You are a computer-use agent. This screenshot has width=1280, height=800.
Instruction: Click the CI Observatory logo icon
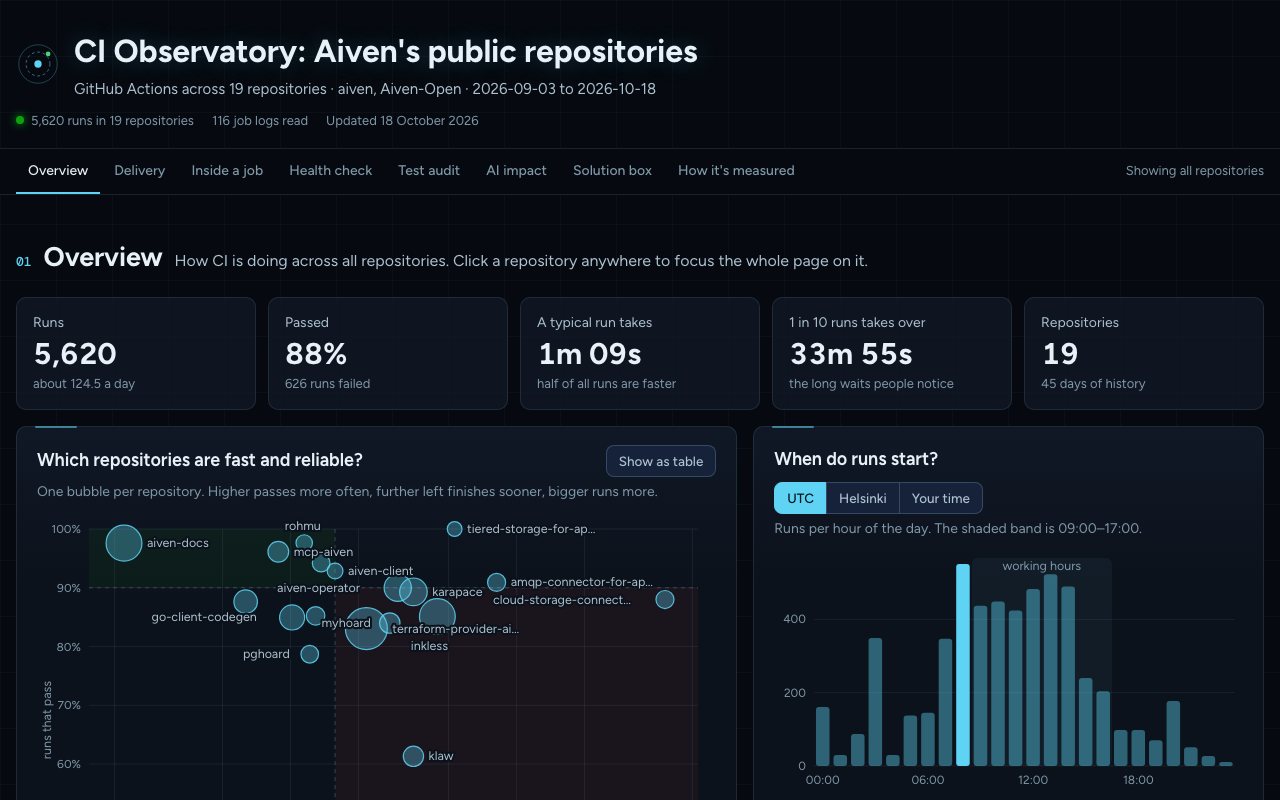(38, 64)
